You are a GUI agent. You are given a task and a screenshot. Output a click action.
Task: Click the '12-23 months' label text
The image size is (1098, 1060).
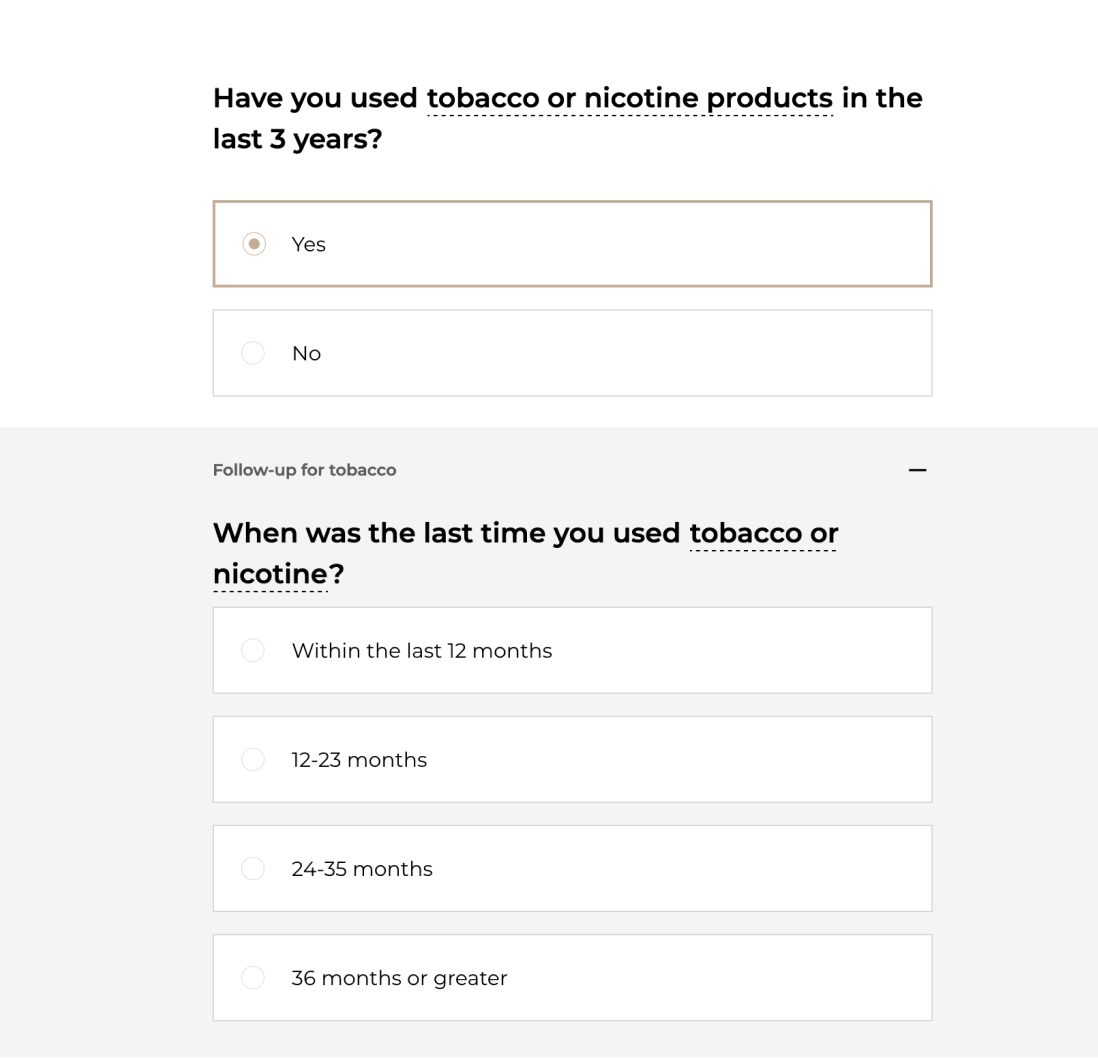click(359, 759)
